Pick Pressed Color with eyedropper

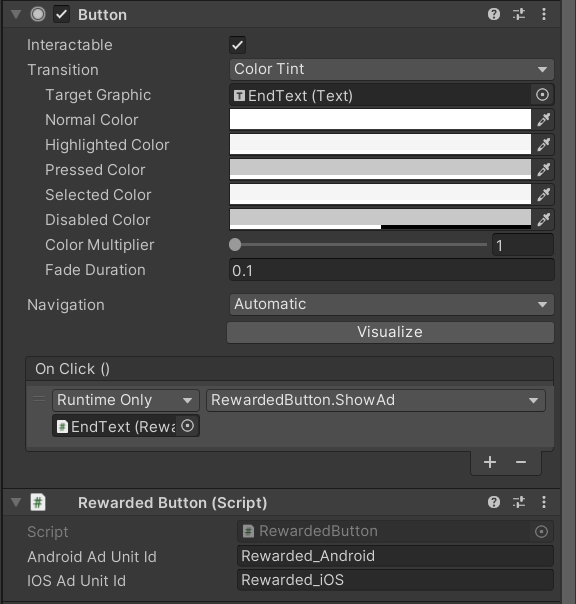(x=543, y=169)
